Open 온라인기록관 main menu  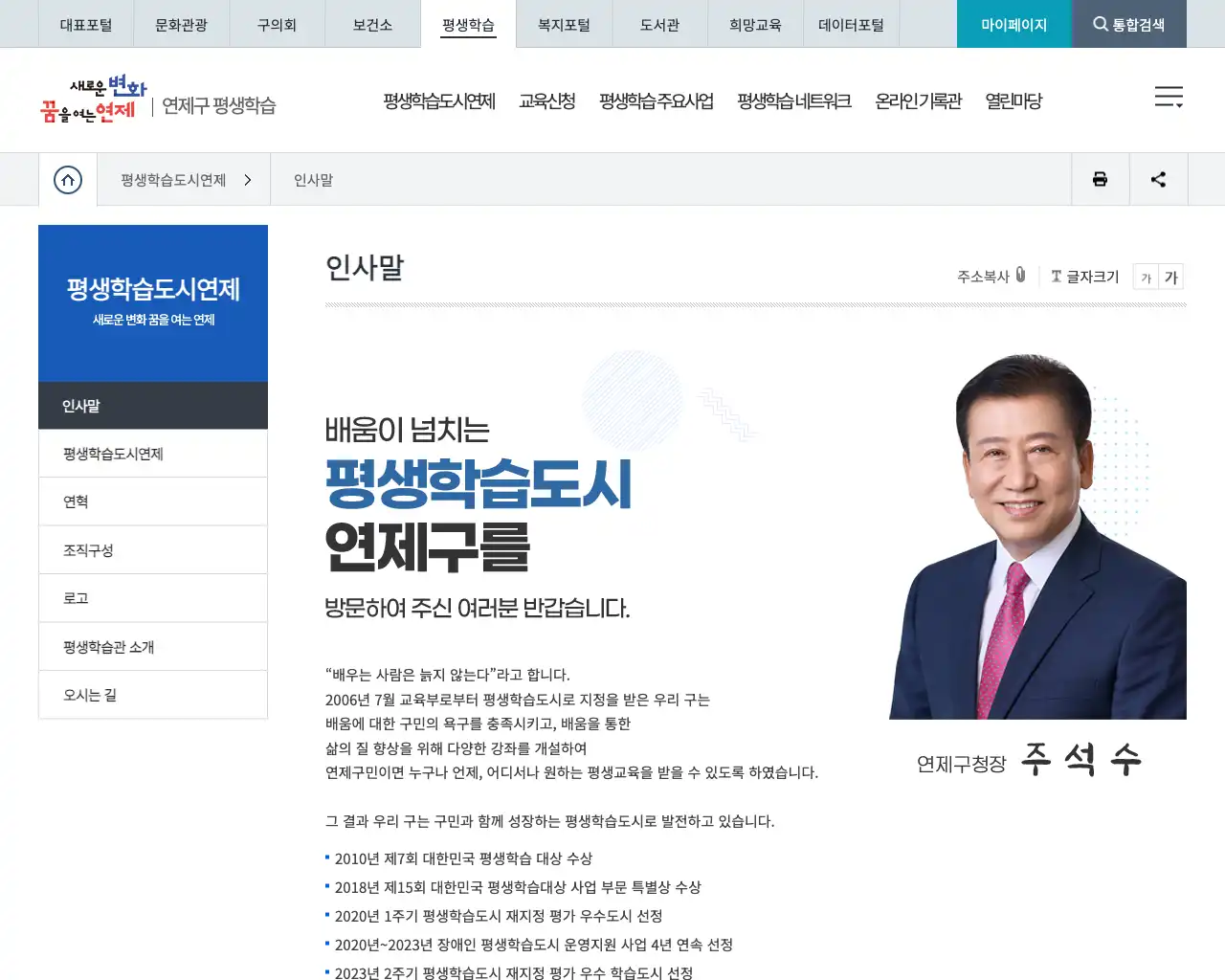[919, 100]
